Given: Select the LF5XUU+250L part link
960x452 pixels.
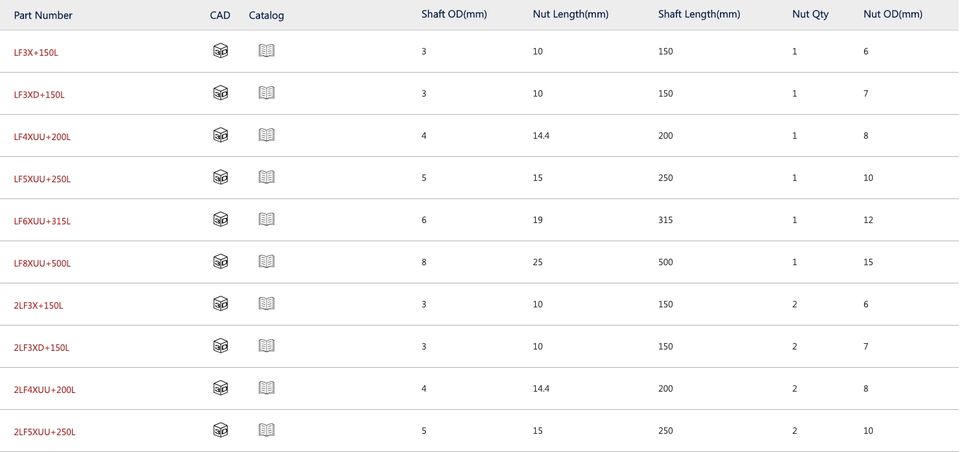Looking at the screenshot, I should tap(42, 179).
